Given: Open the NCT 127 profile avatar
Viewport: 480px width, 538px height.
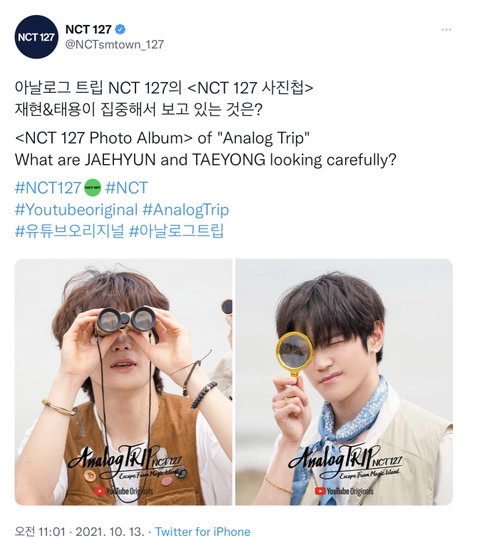Looking at the screenshot, I should click(36, 37).
